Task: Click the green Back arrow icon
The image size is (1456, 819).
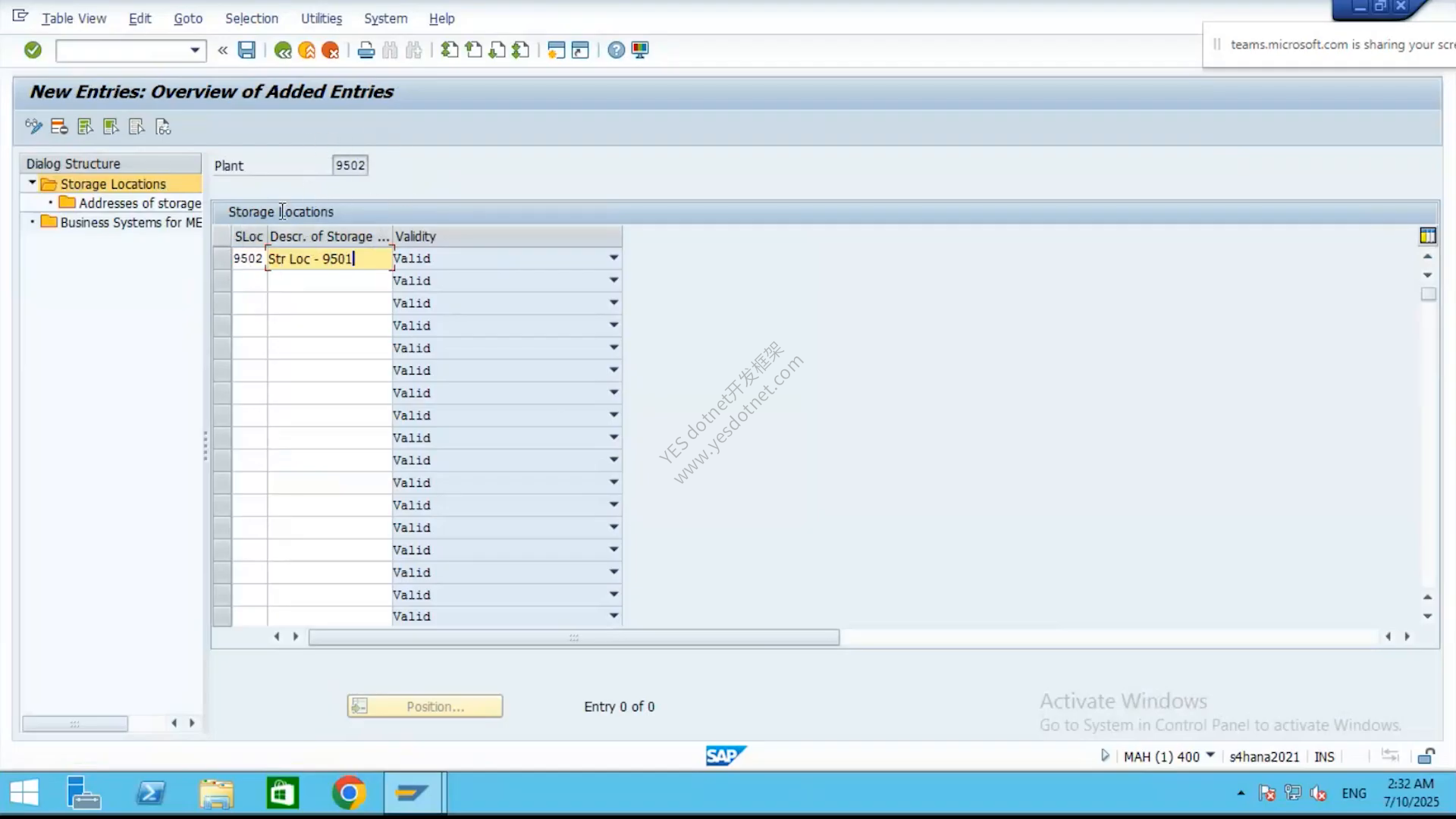Action: coord(283,50)
